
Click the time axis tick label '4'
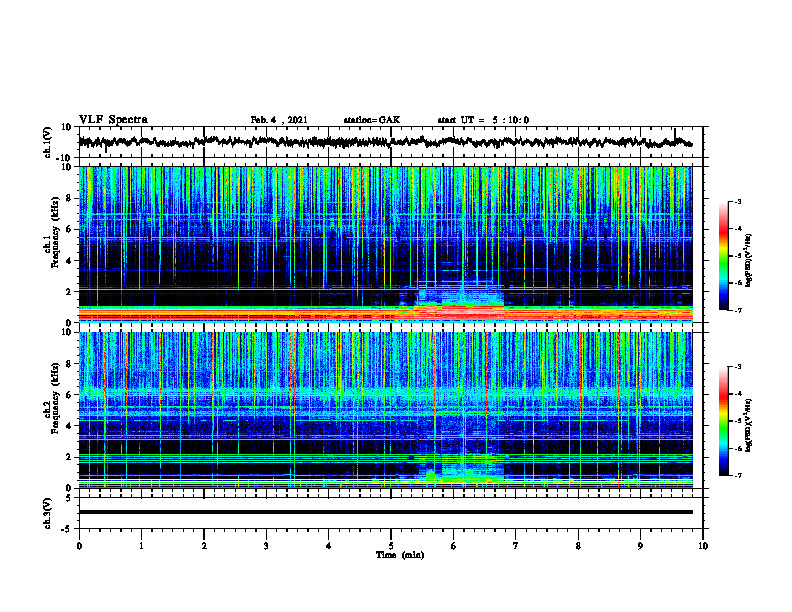click(329, 546)
